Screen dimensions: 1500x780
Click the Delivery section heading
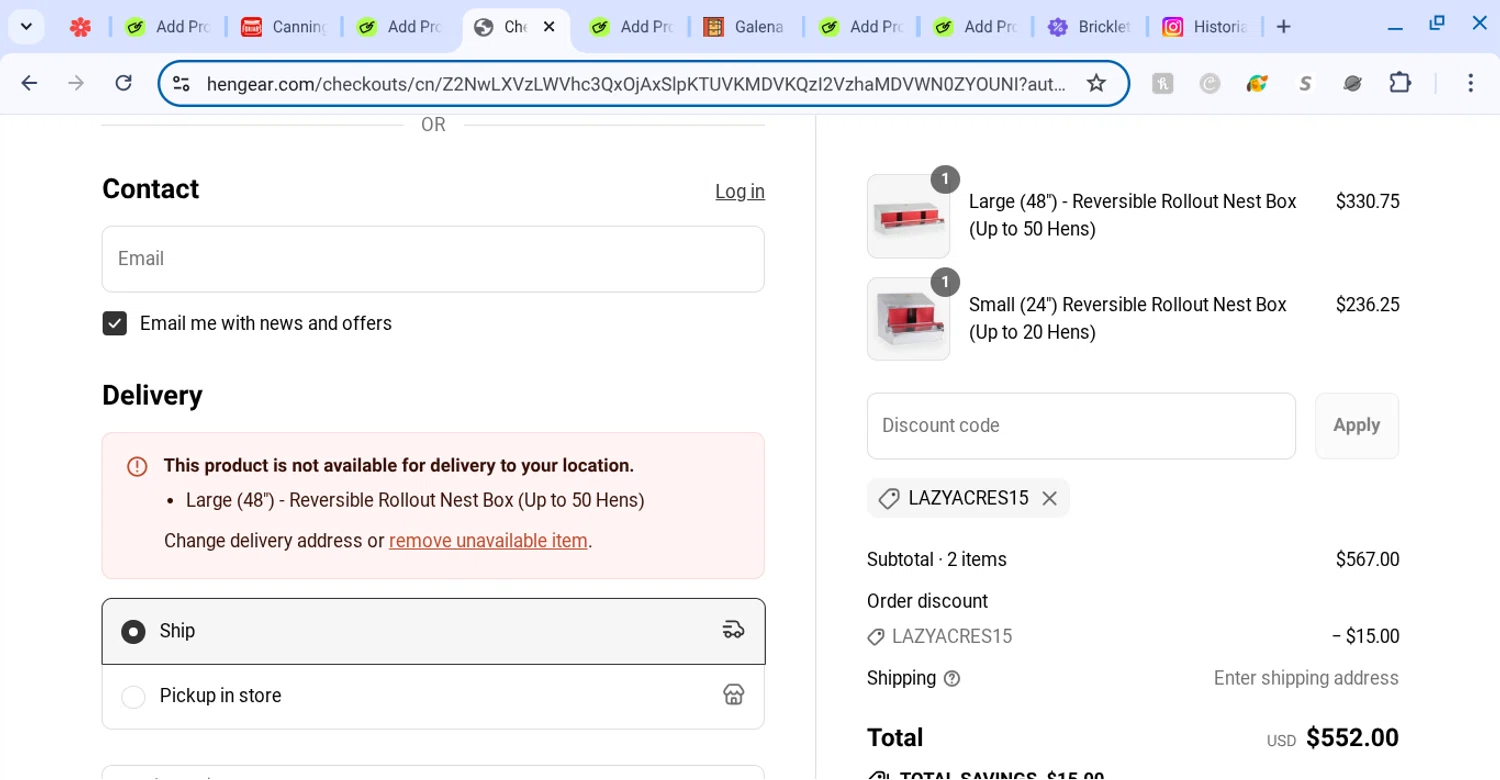[152, 395]
